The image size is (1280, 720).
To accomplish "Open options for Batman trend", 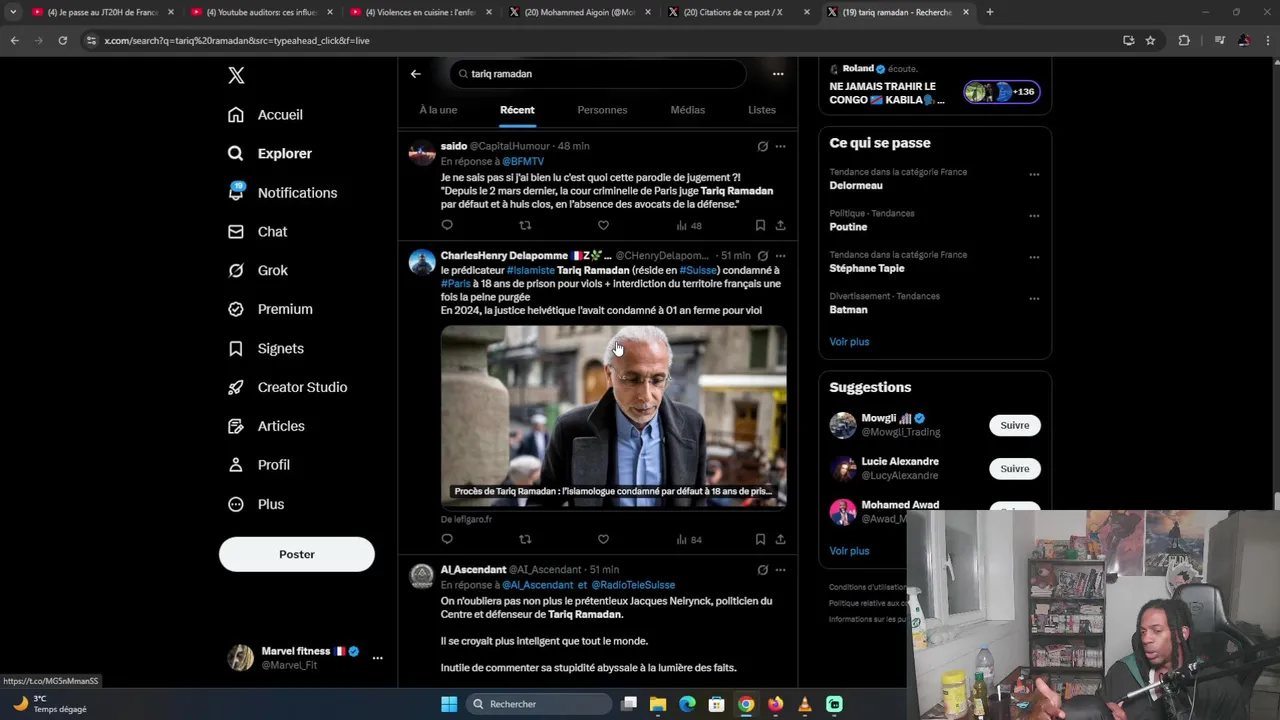I will click(1034, 299).
